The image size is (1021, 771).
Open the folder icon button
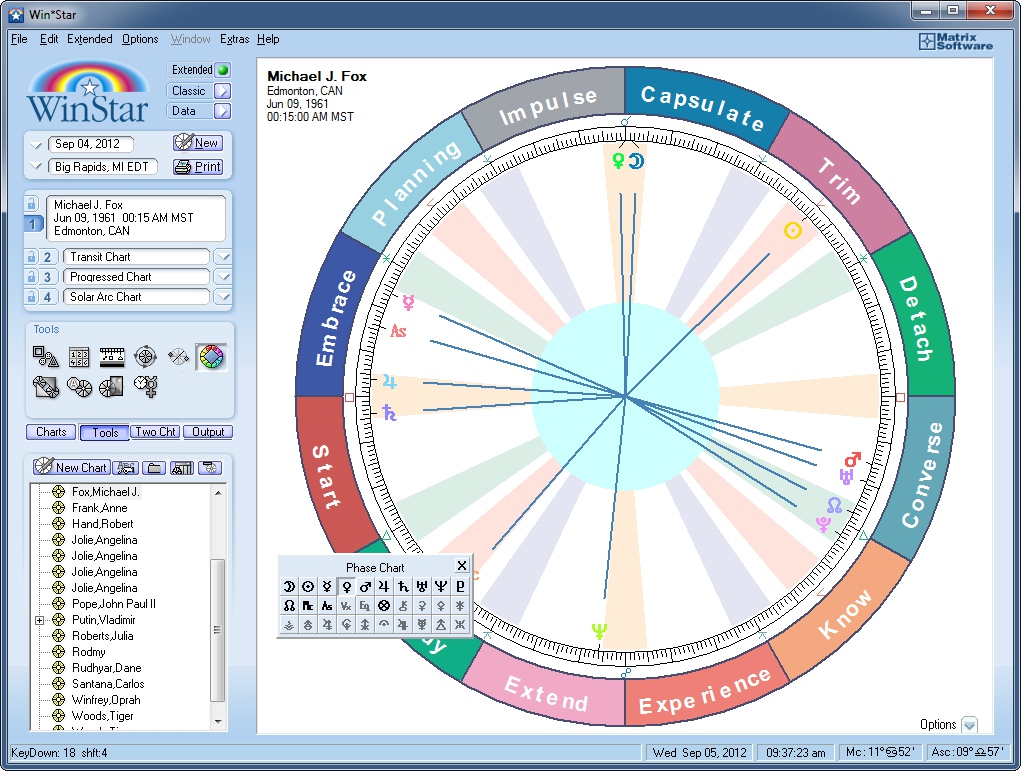tap(154, 468)
